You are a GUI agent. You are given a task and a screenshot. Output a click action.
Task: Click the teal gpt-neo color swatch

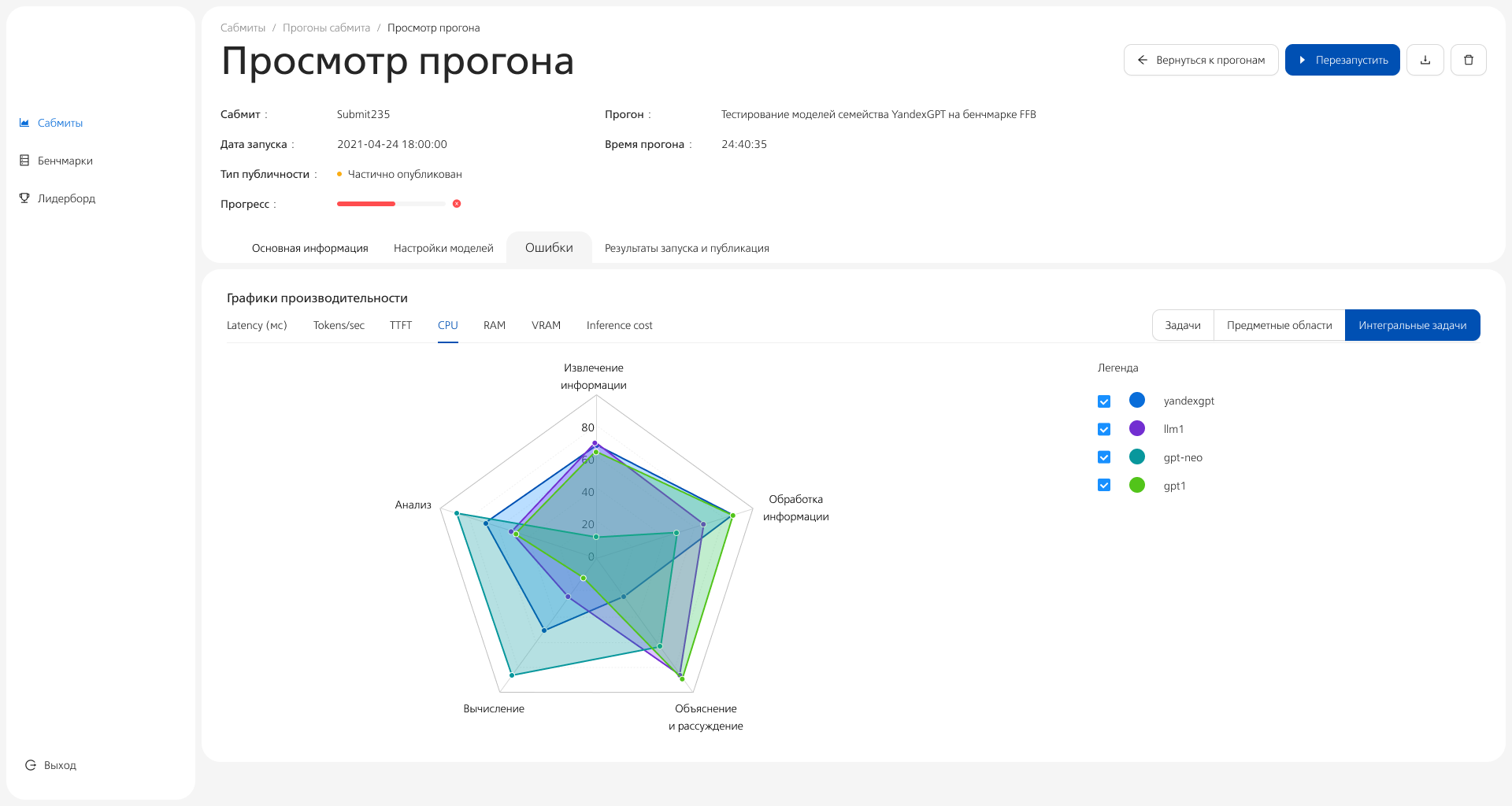click(x=1137, y=457)
